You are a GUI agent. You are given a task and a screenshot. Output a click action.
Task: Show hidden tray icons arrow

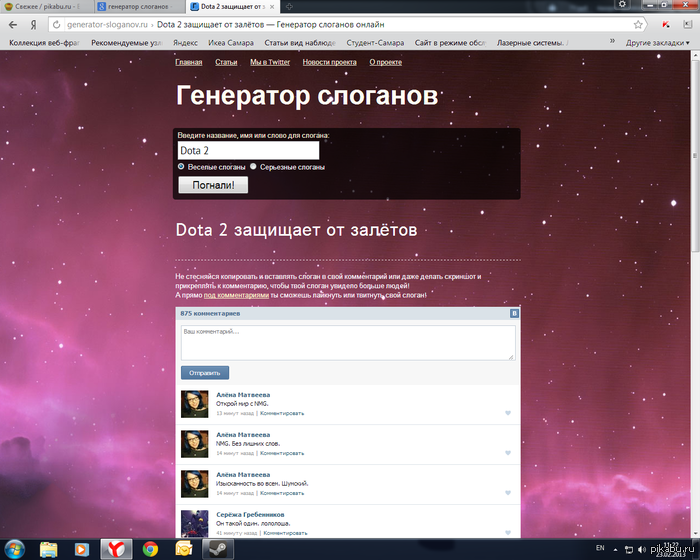pos(615,550)
